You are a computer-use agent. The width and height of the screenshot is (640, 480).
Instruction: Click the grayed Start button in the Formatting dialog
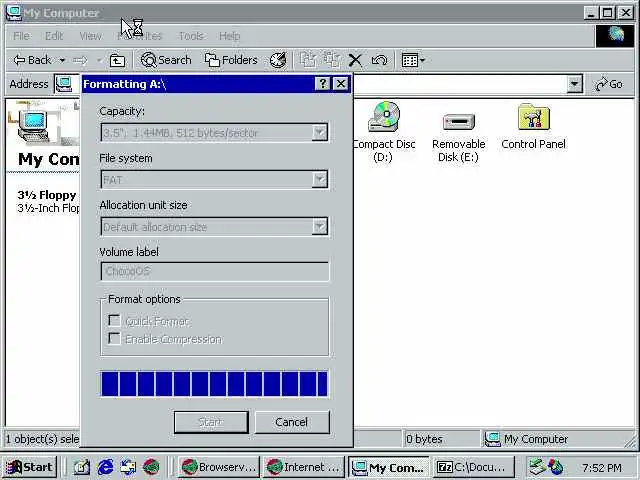click(211, 422)
